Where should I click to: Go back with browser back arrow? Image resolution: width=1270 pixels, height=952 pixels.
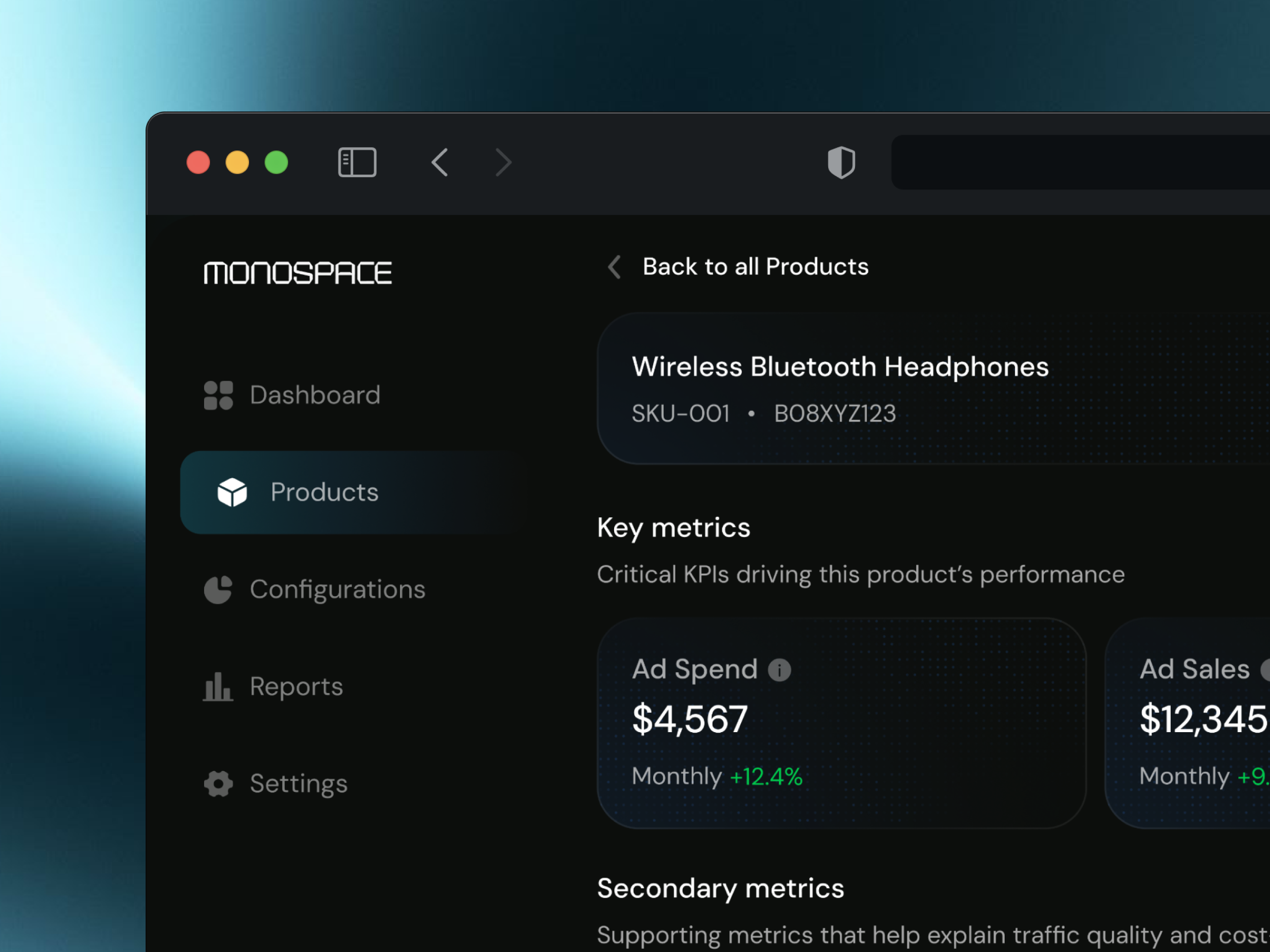[440, 162]
